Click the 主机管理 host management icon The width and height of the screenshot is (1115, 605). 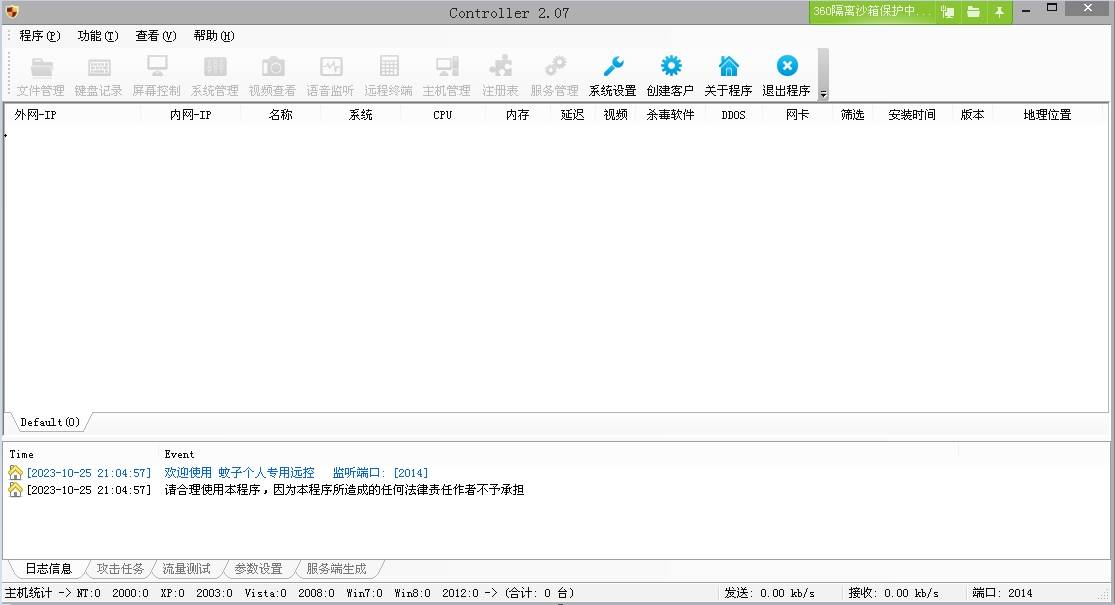pos(447,75)
